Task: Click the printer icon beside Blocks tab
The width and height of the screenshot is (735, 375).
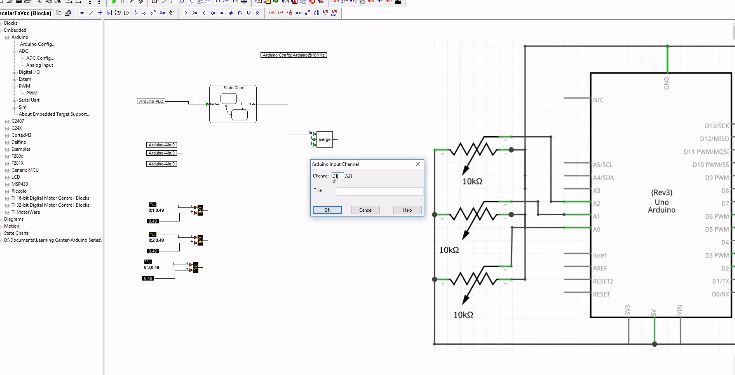Action: [x=68, y=13]
